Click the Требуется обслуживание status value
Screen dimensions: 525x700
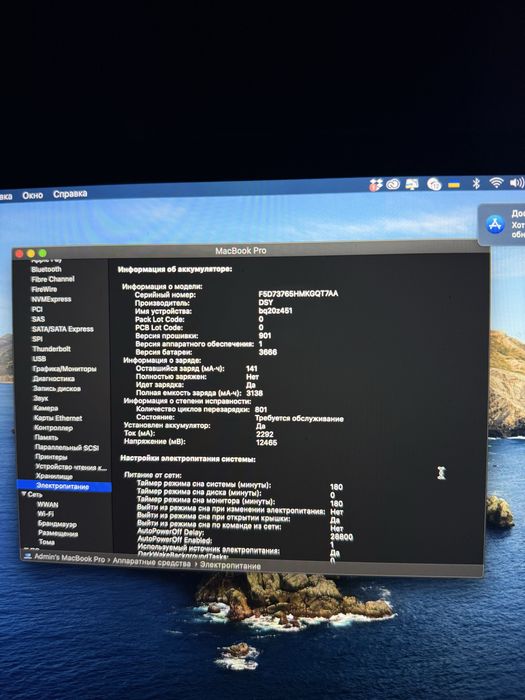(x=300, y=418)
